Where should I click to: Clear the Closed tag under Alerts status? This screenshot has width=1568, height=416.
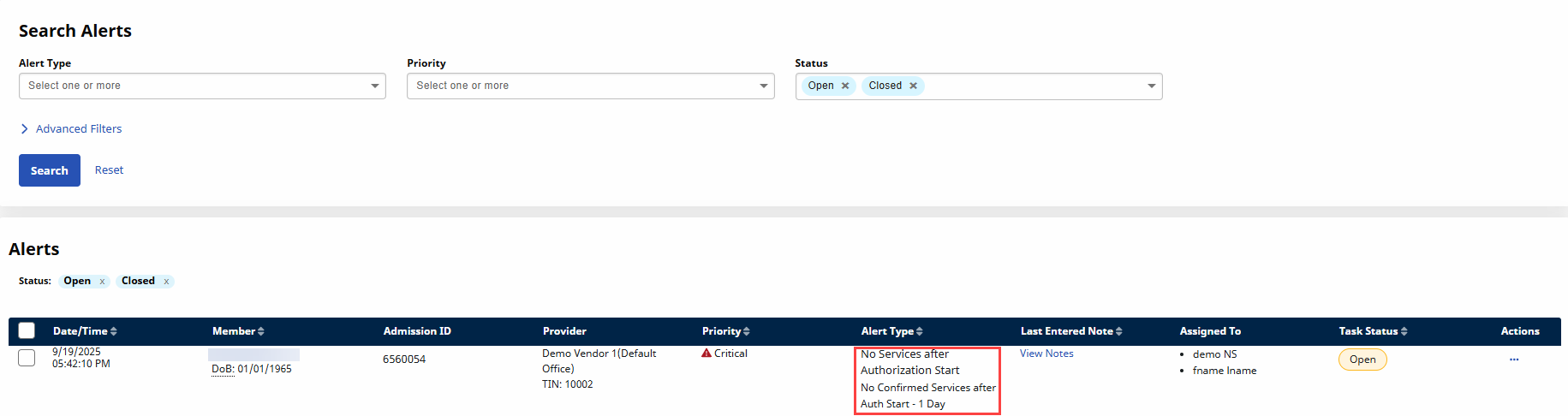[166, 282]
